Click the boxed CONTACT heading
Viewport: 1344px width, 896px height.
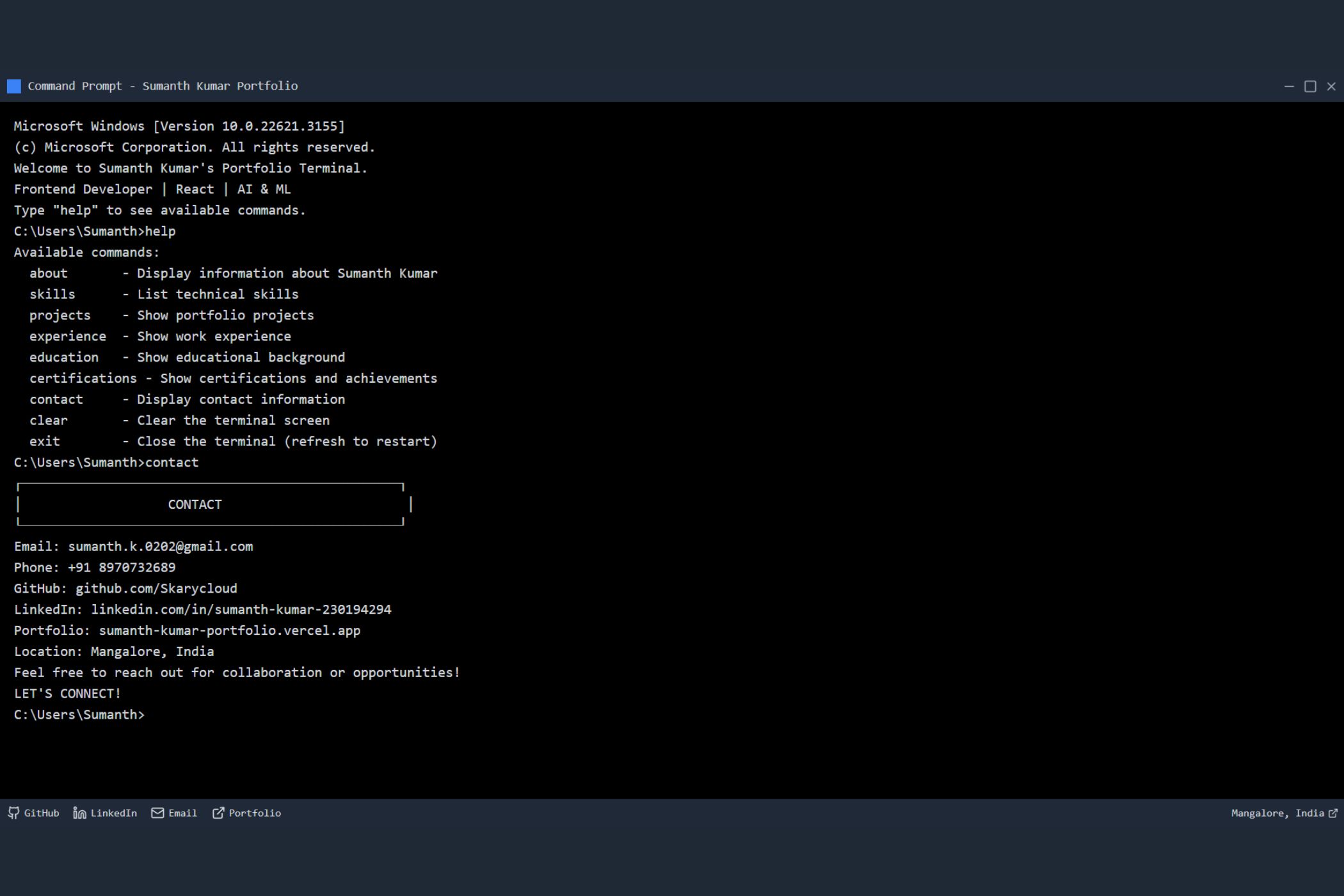pos(195,504)
